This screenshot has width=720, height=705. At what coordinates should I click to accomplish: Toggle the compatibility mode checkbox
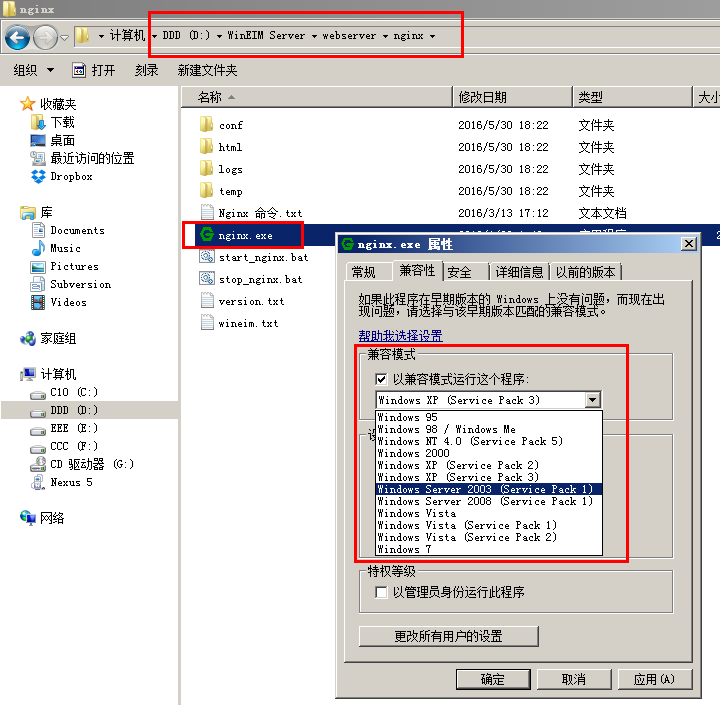381,380
